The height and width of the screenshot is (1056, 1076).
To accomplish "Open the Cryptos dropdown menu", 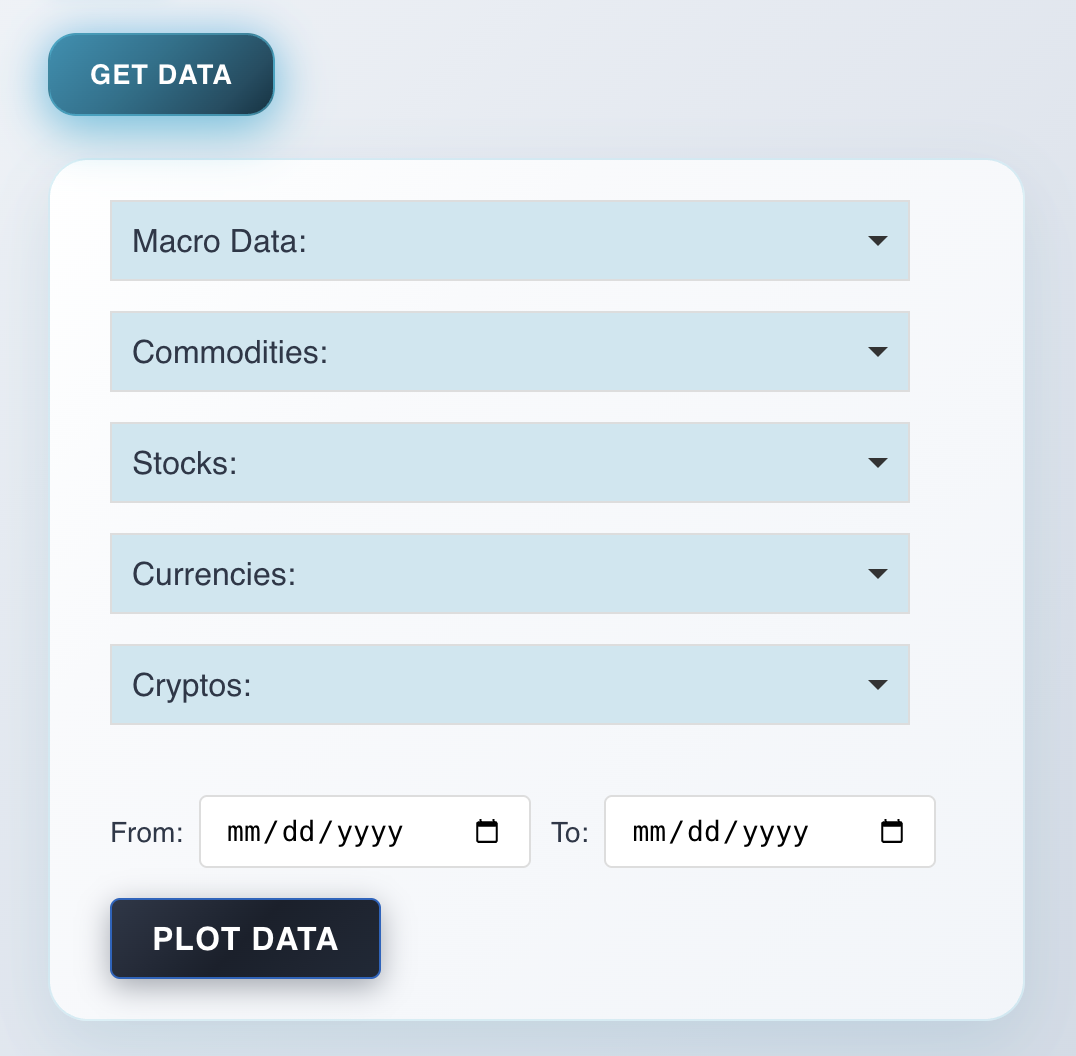I will tap(509, 685).
